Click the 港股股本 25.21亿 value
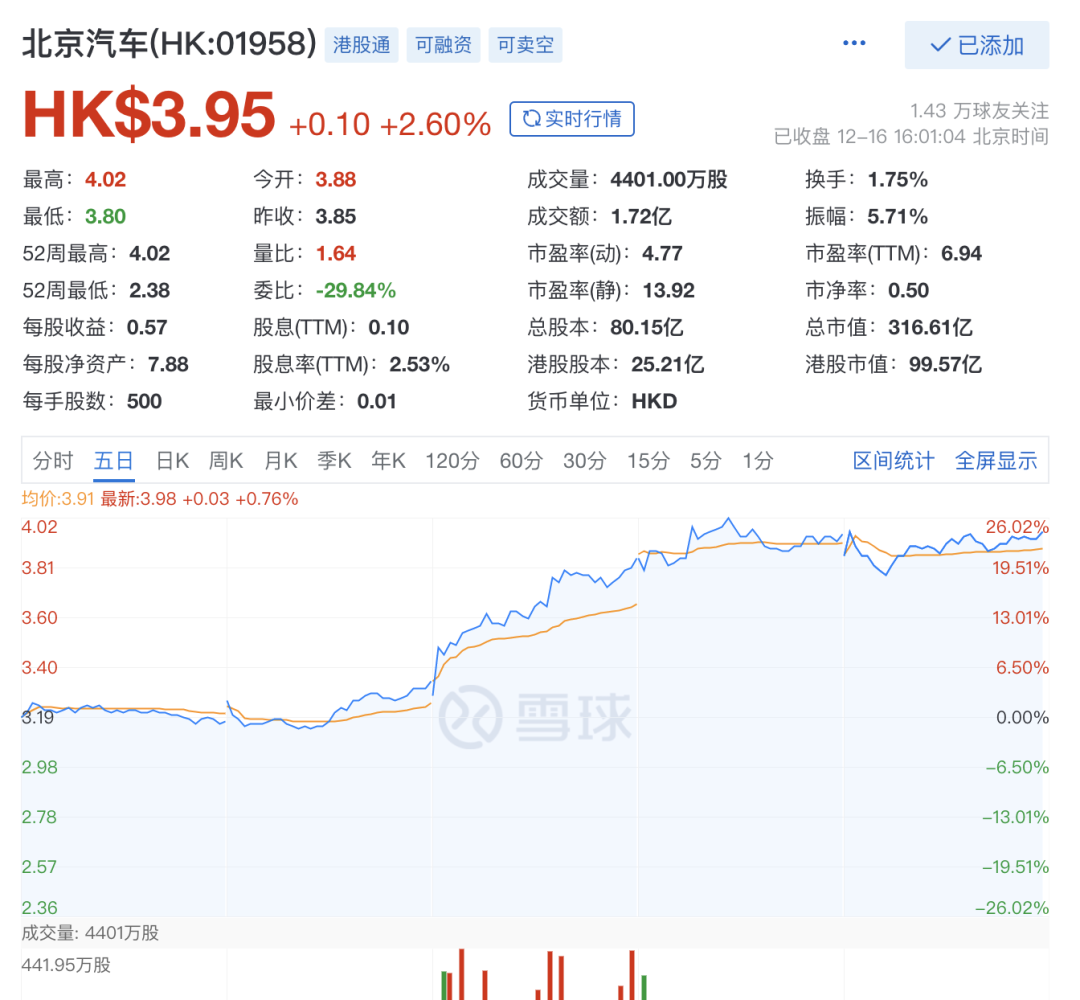Screen dimensions: 1080x1000 [668, 364]
